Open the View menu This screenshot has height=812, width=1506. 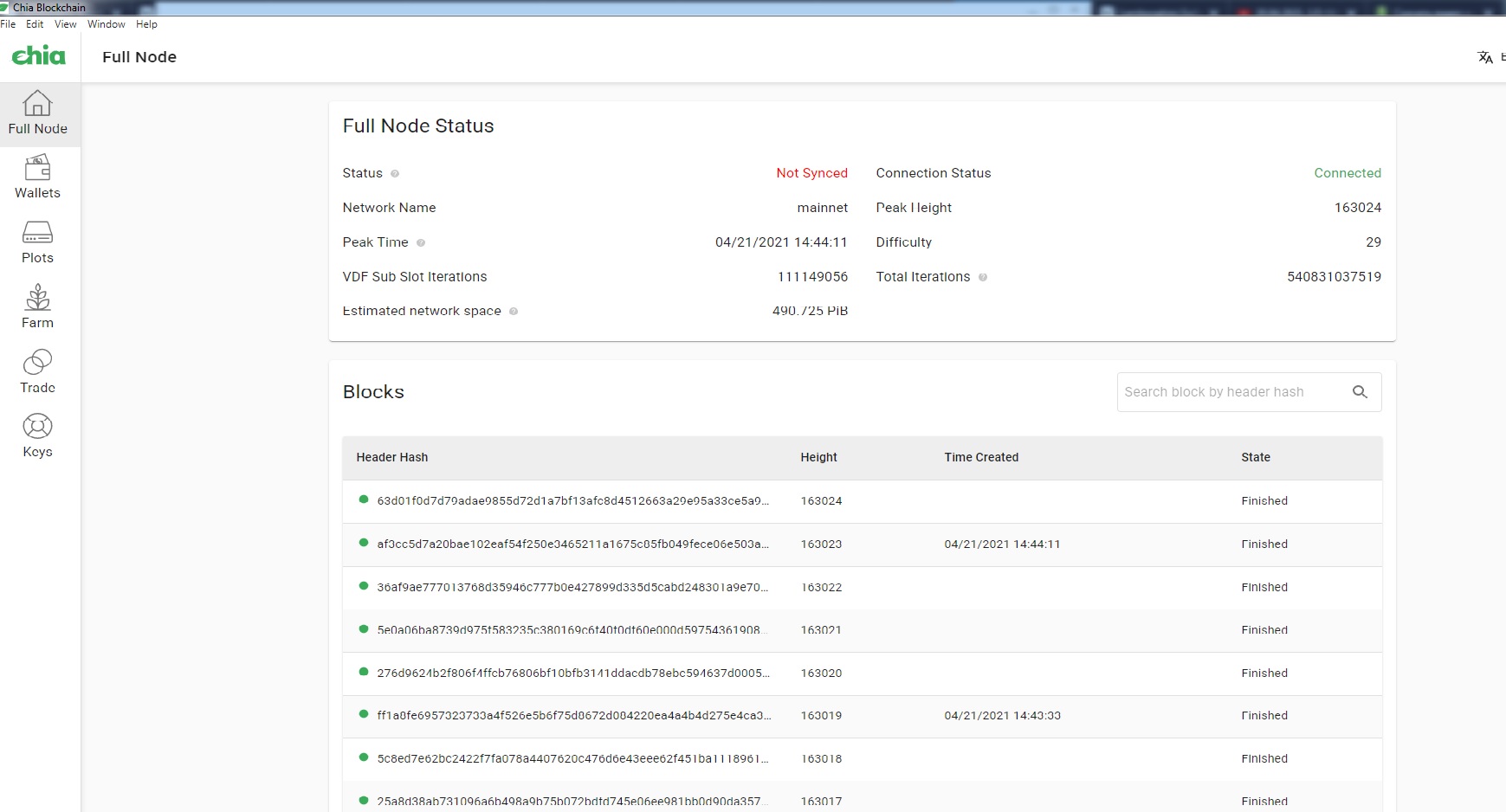point(66,24)
